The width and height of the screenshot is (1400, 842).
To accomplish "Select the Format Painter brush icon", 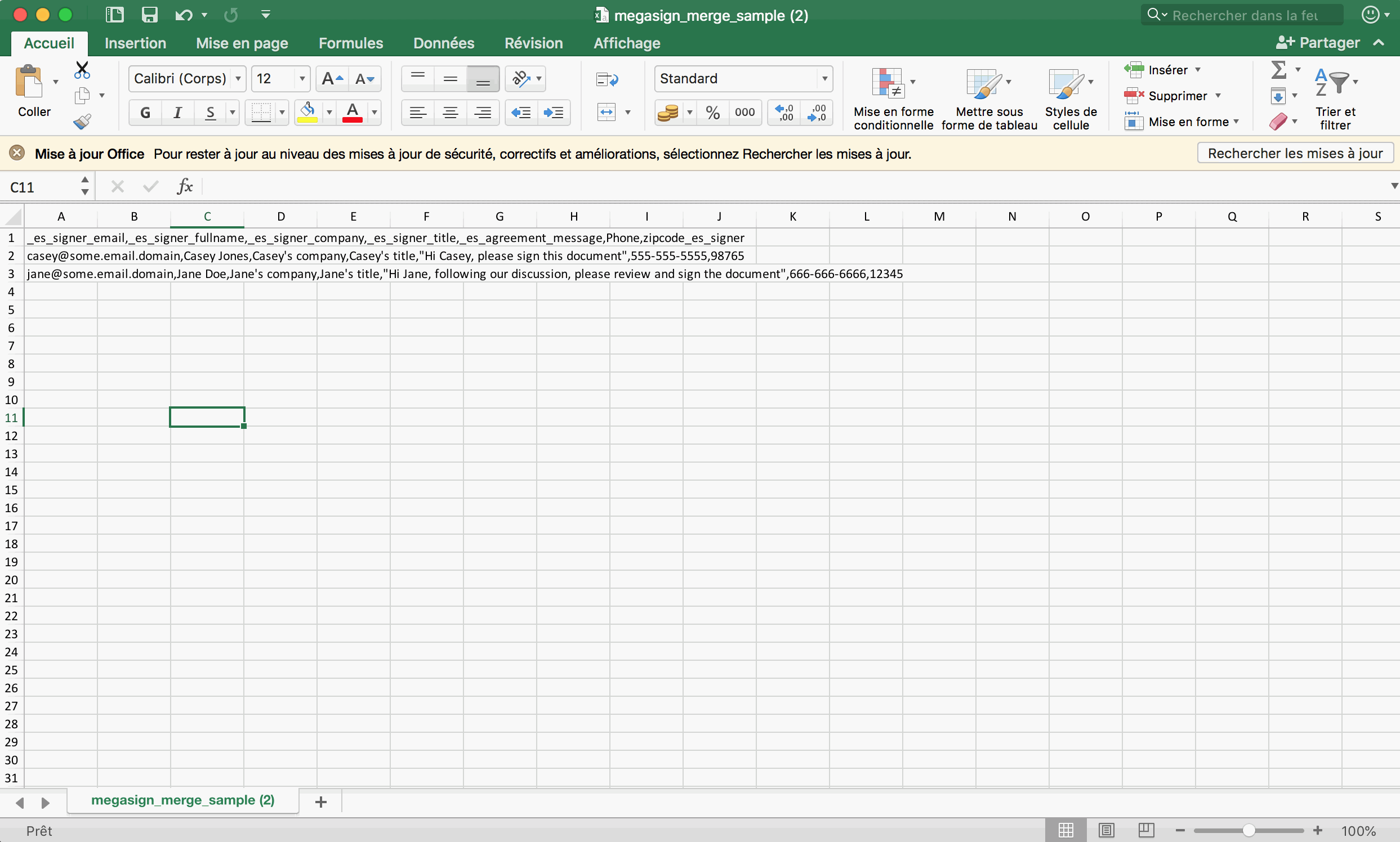I will tap(82, 122).
